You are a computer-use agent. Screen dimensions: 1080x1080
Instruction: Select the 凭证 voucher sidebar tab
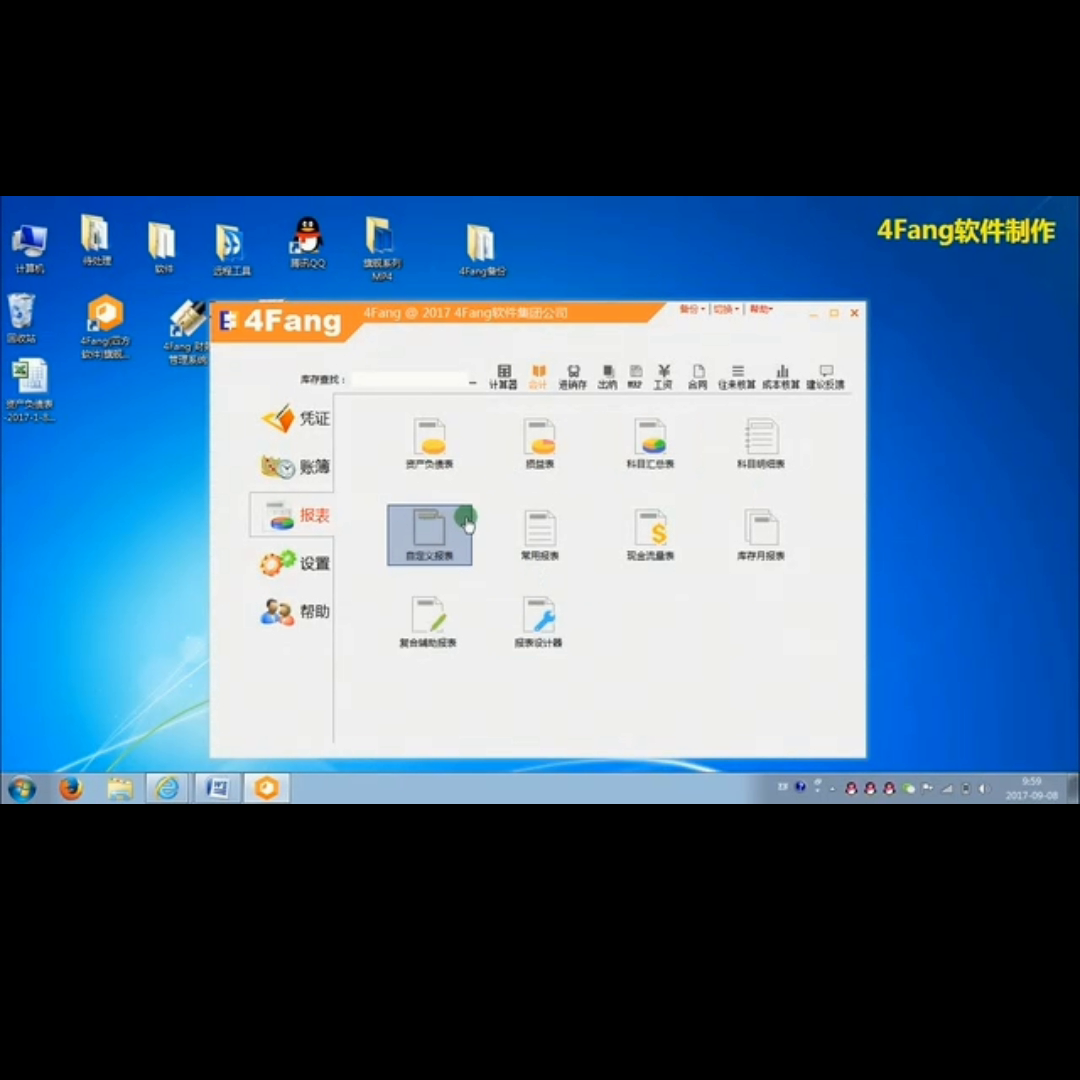[296, 418]
